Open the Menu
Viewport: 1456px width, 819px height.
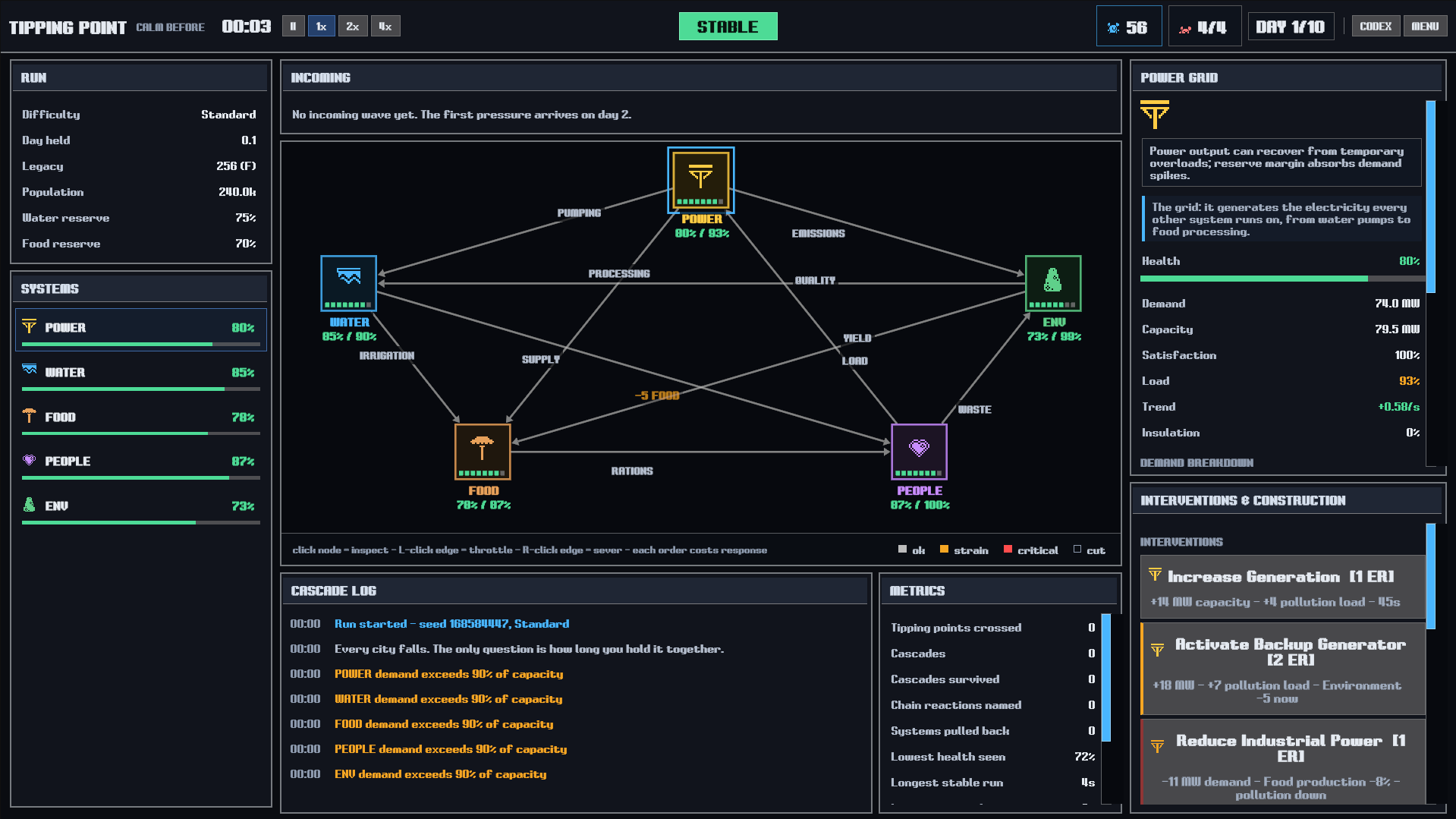[1424, 27]
